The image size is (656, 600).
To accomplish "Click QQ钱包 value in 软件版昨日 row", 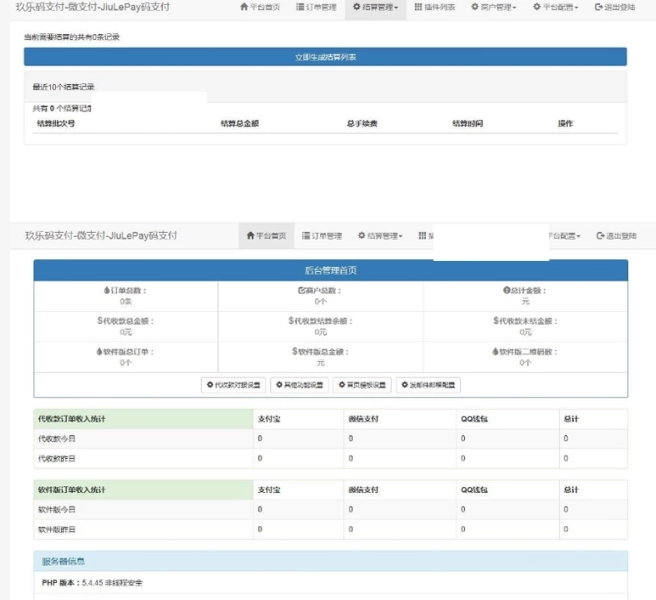I will click(x=463, y=530).
